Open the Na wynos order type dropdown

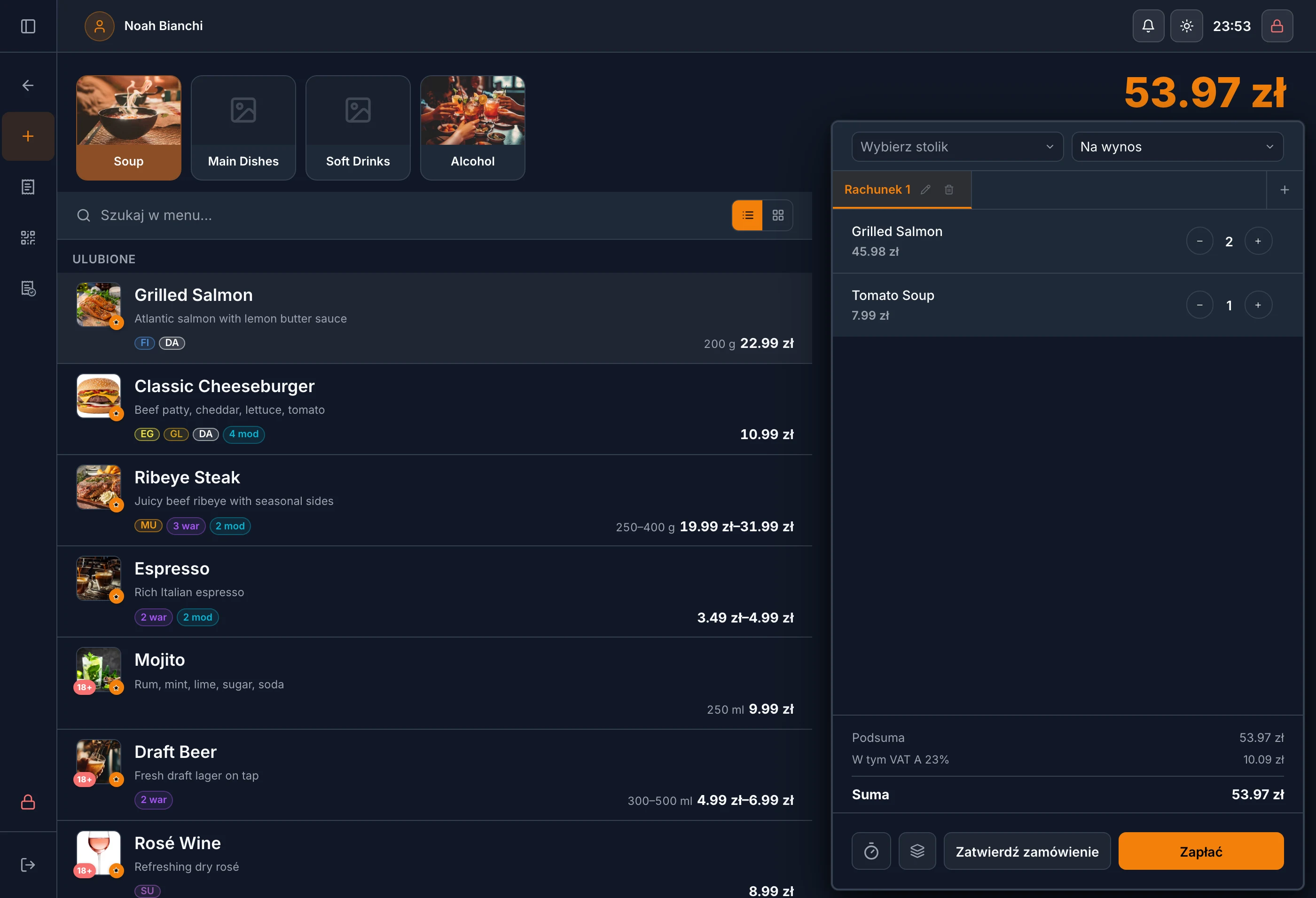coord(1177,147)
